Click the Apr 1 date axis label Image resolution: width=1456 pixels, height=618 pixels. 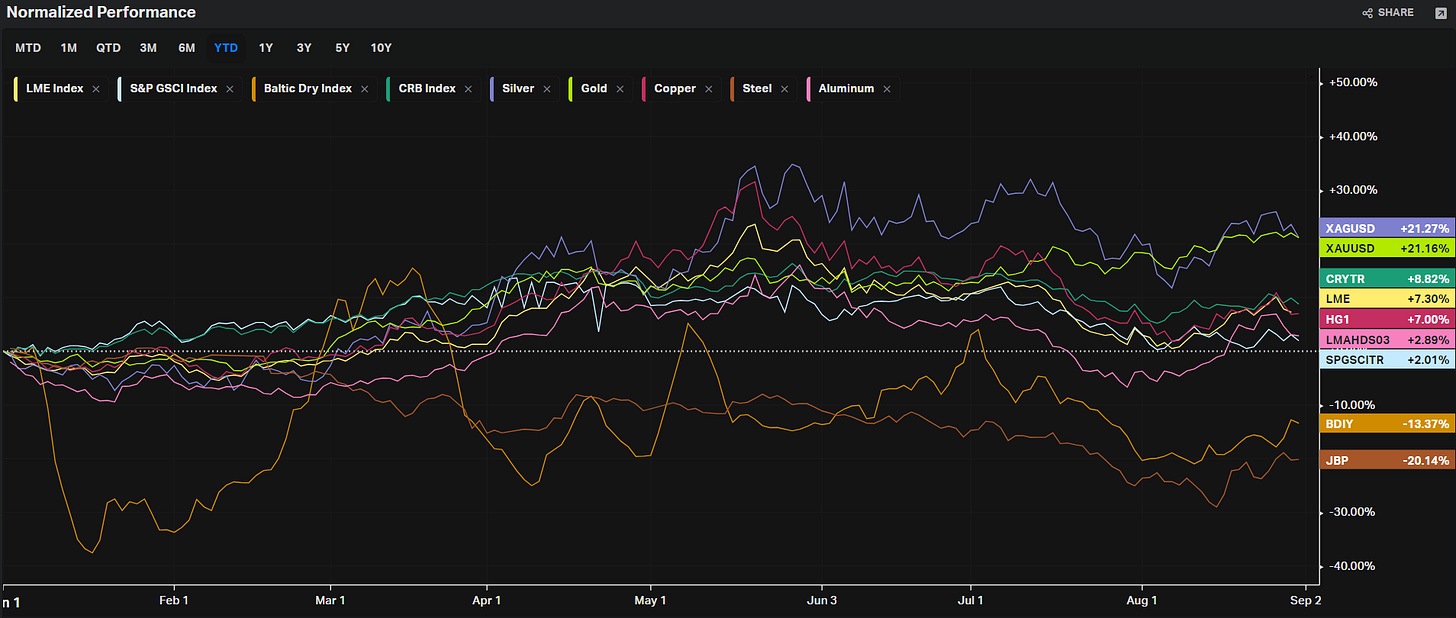click(486, 600)
